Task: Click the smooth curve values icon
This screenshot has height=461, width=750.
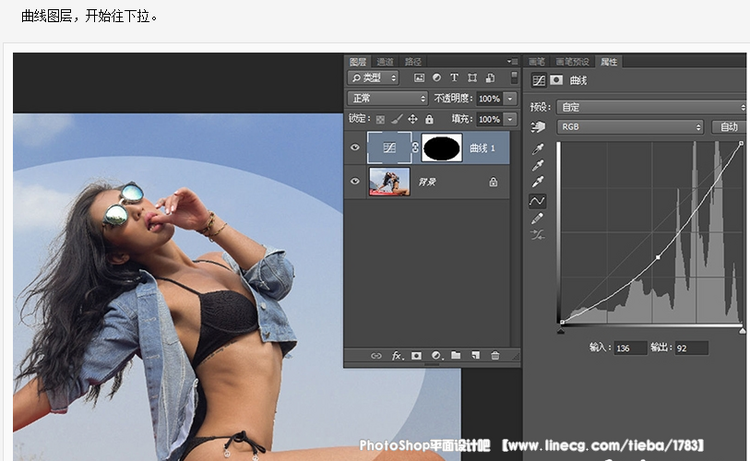Action: click(538, 235)
